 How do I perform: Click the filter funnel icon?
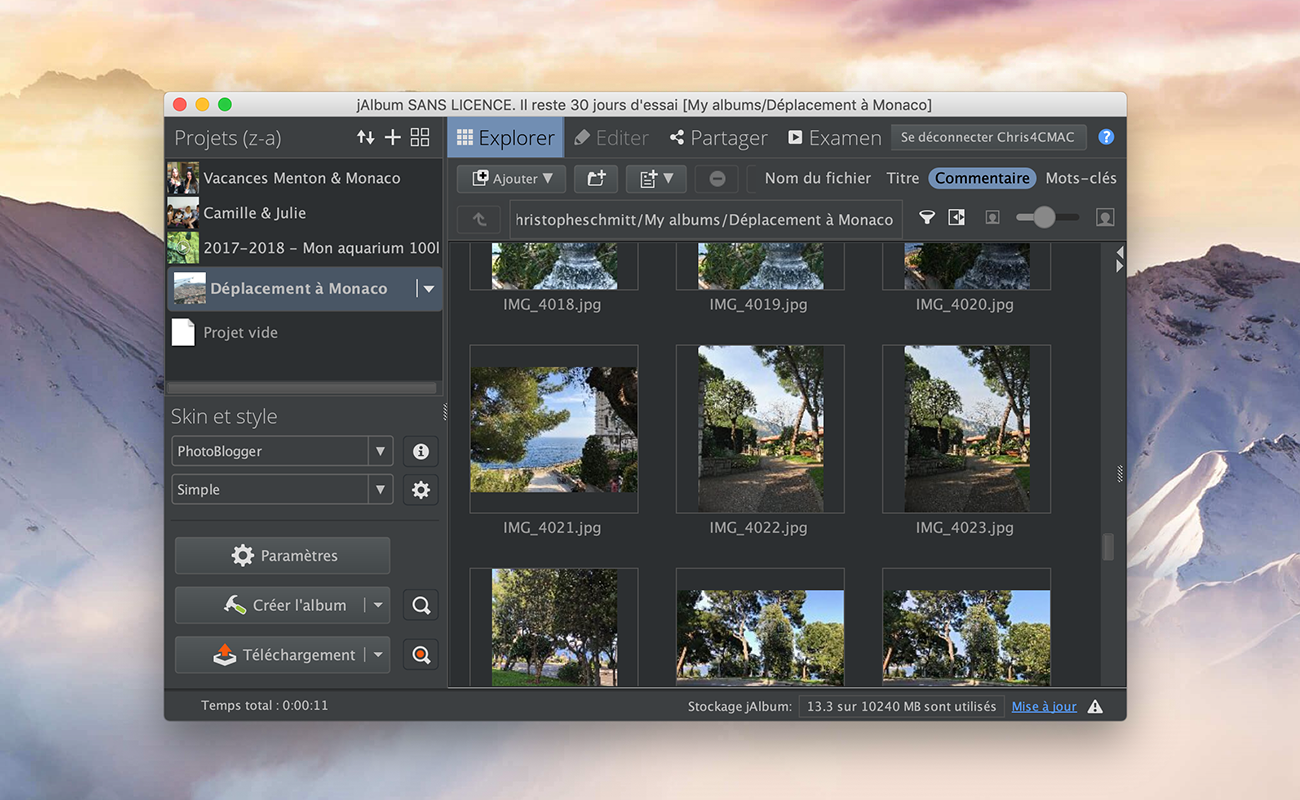coord(927,218)
